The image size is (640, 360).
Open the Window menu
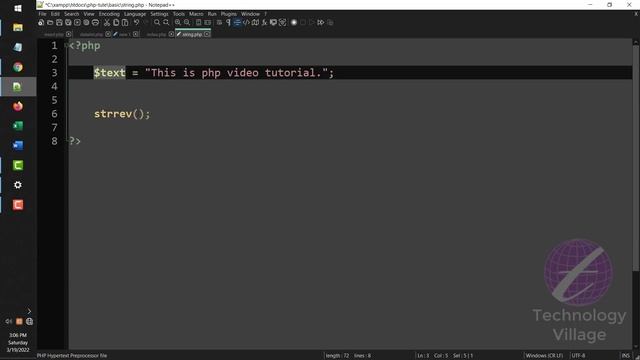[250, 14]
